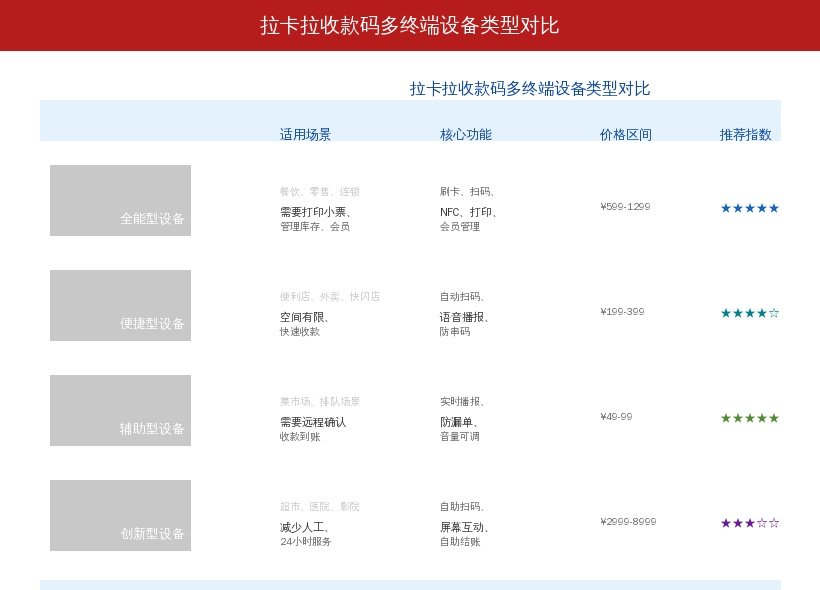Click the 自助扫码 feature text

pyautogui.click(x=462, y=507)
